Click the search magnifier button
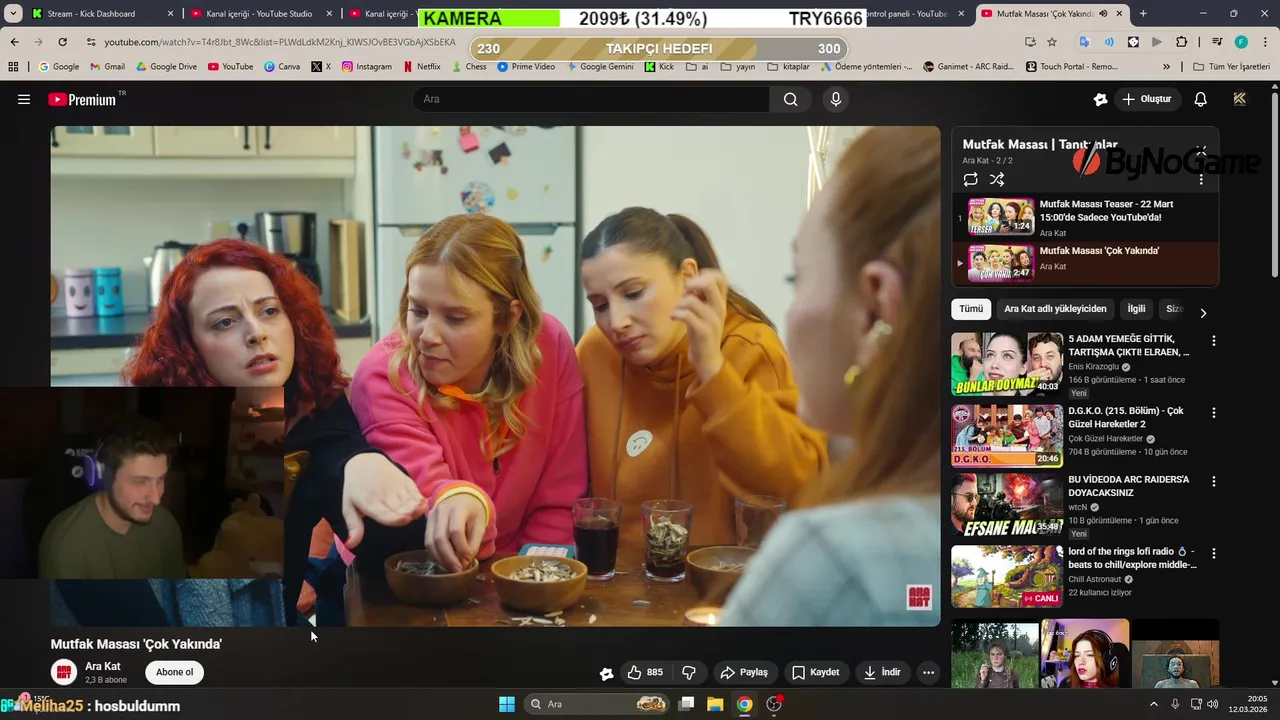 click(x=791, y=99)
